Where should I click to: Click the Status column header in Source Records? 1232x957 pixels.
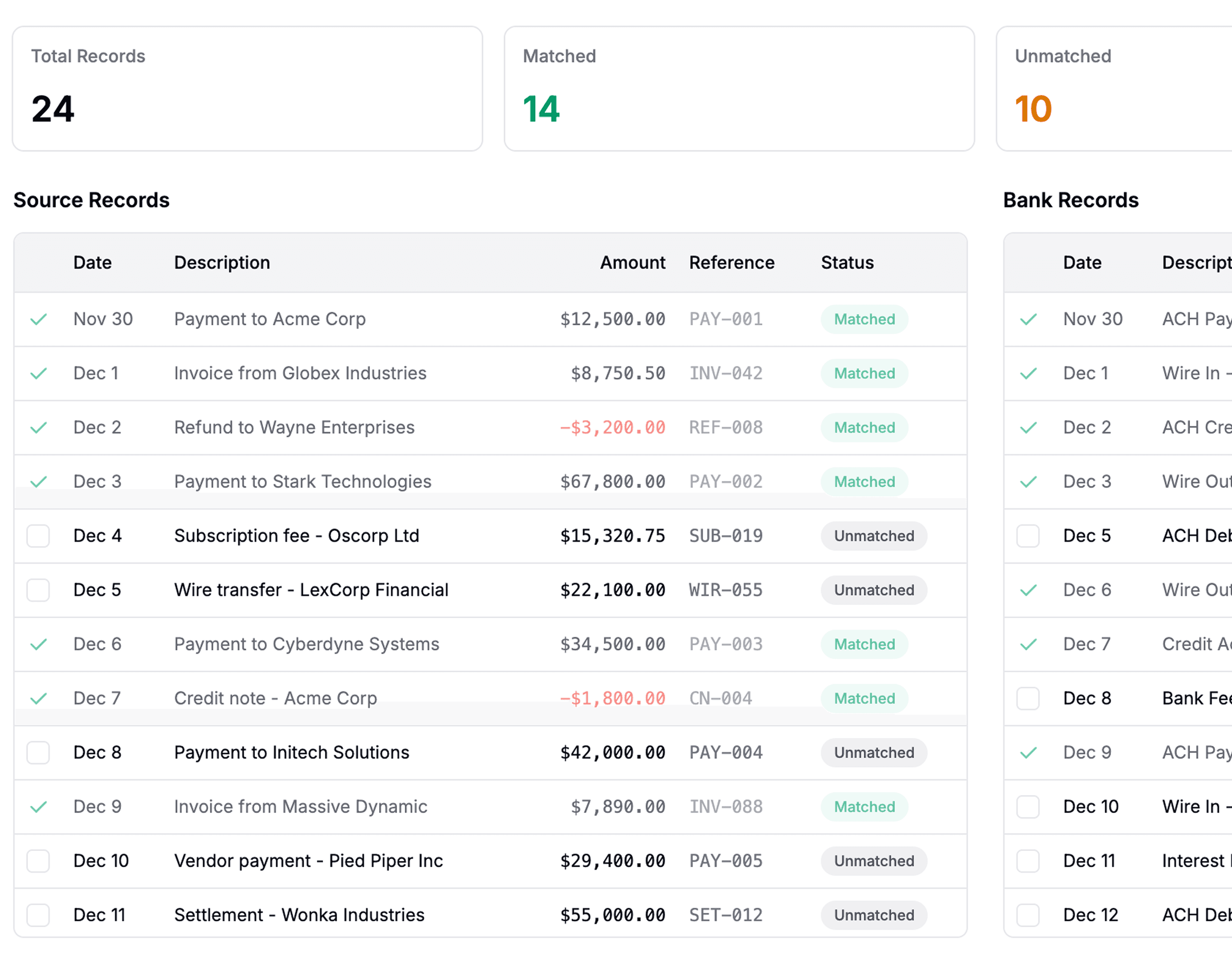(847, 262)
